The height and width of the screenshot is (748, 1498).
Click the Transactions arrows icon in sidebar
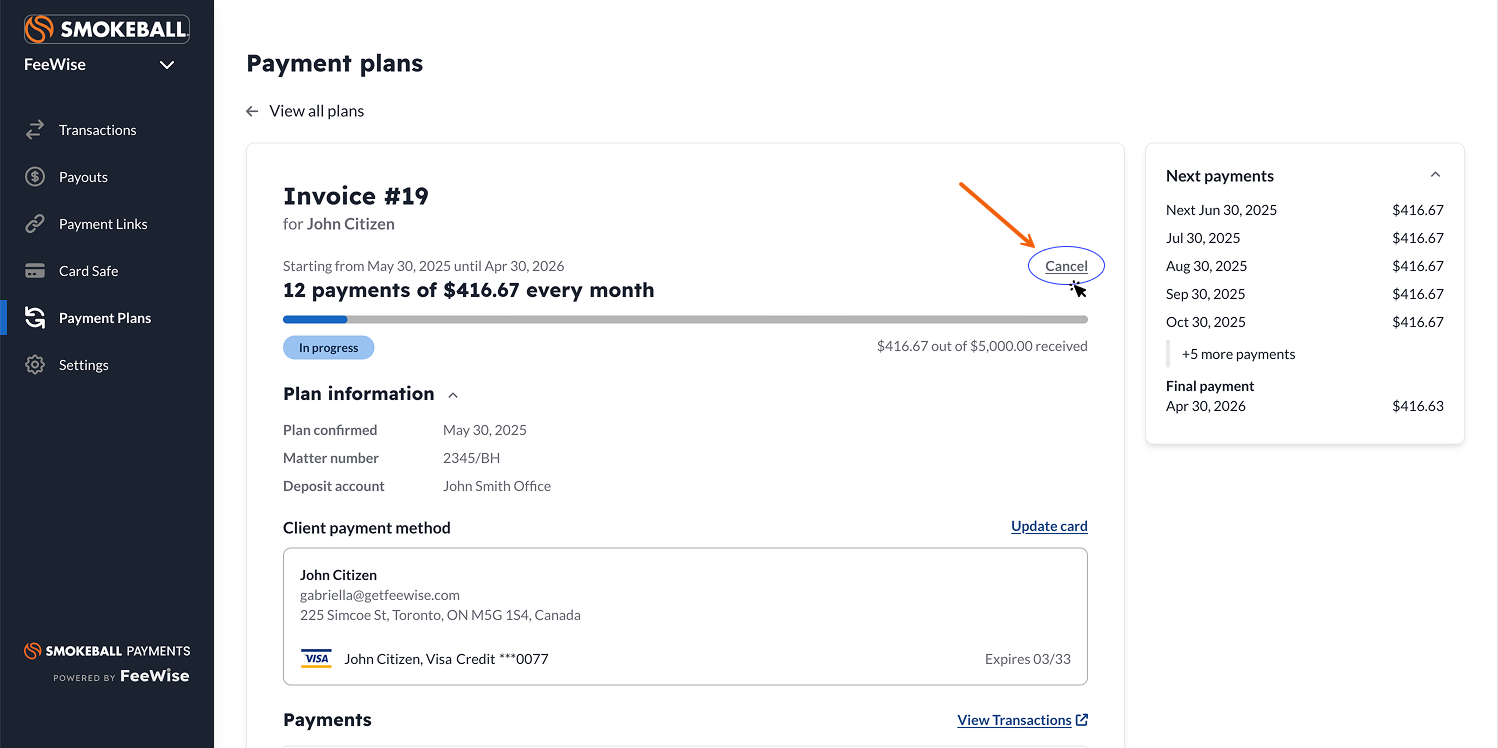[x=35, y=130]
